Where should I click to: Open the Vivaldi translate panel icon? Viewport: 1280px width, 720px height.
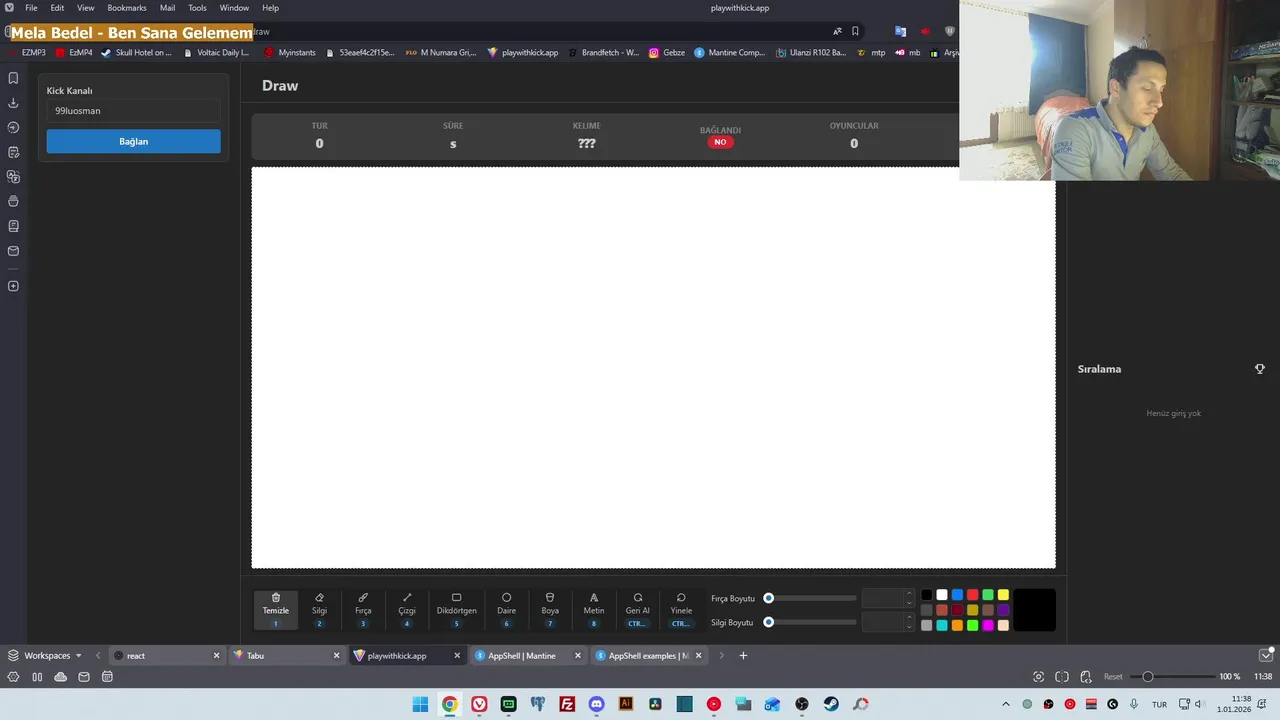(13, 177)
